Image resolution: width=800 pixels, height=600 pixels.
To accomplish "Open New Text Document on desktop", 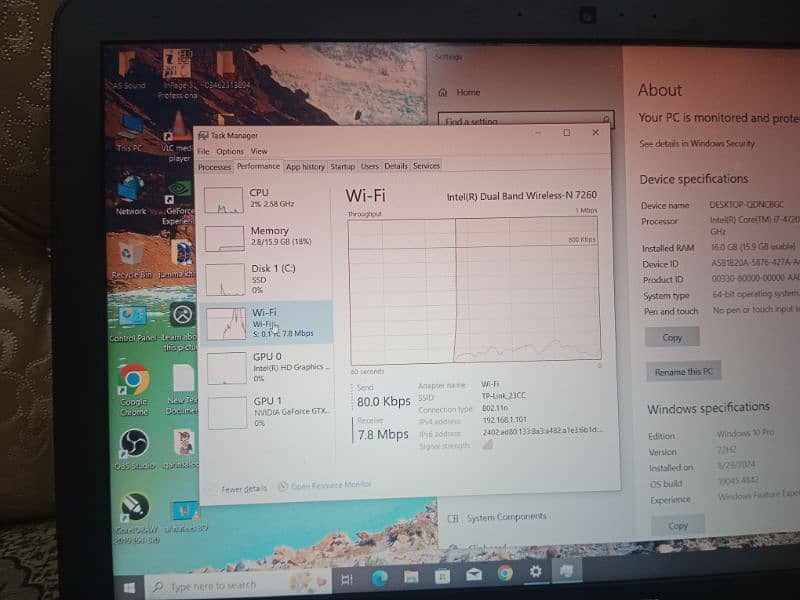I will tap(182, 389).
